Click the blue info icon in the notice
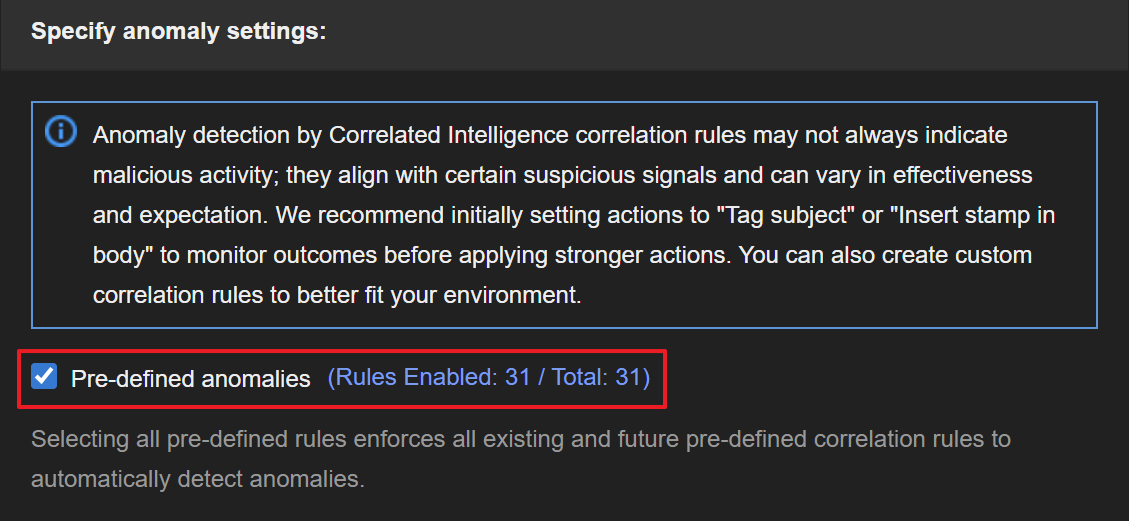Screen dimensions: 1129x521 point(61,131)
